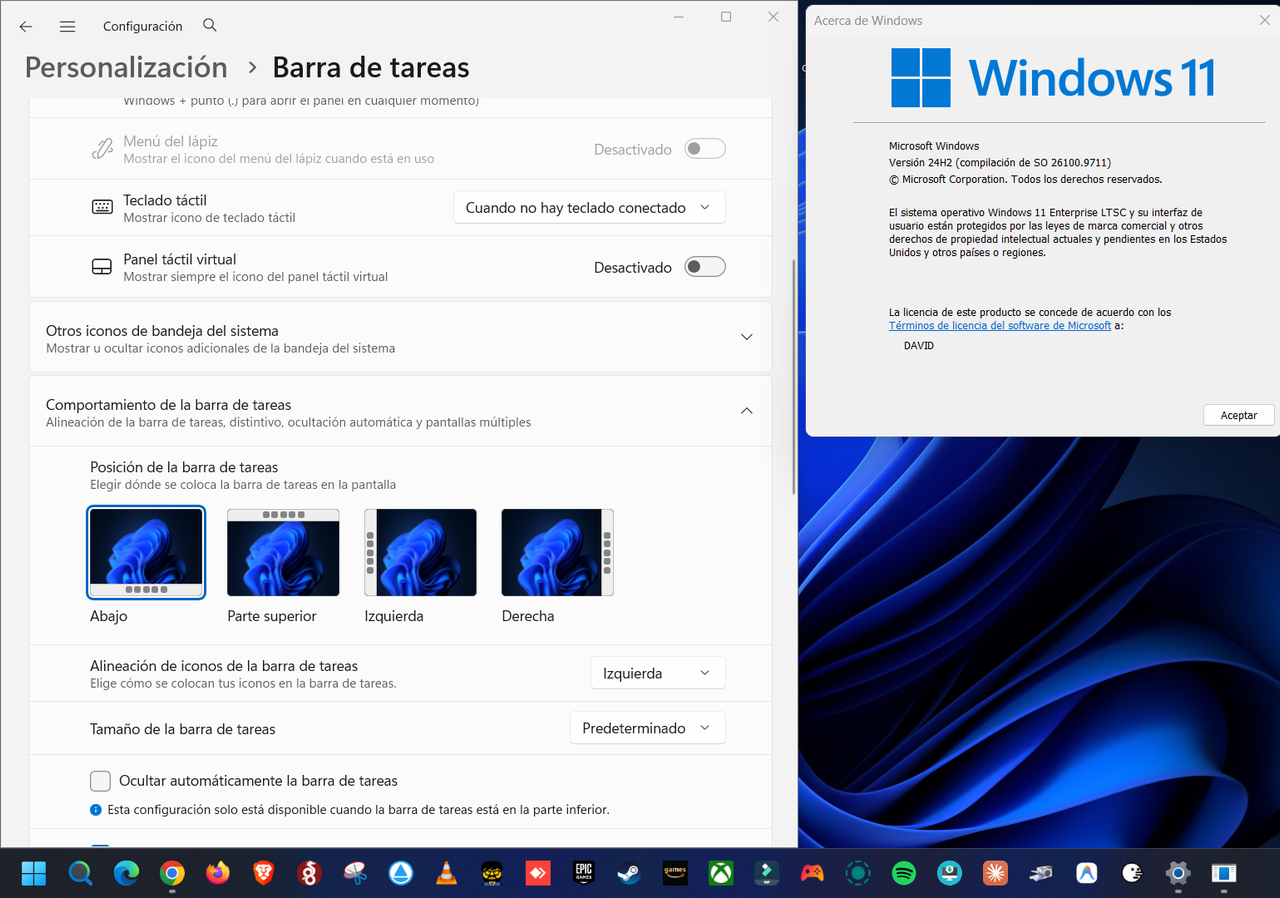Viewport: 1280px width, 898px height.
Task: Toggle the Menú del lápiz switch
Action: click(x=705, y=149)
